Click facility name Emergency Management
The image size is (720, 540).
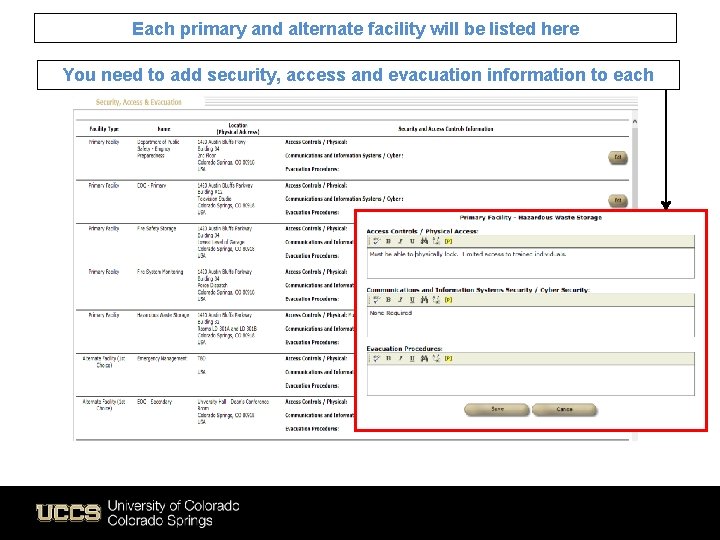point(162,358)
